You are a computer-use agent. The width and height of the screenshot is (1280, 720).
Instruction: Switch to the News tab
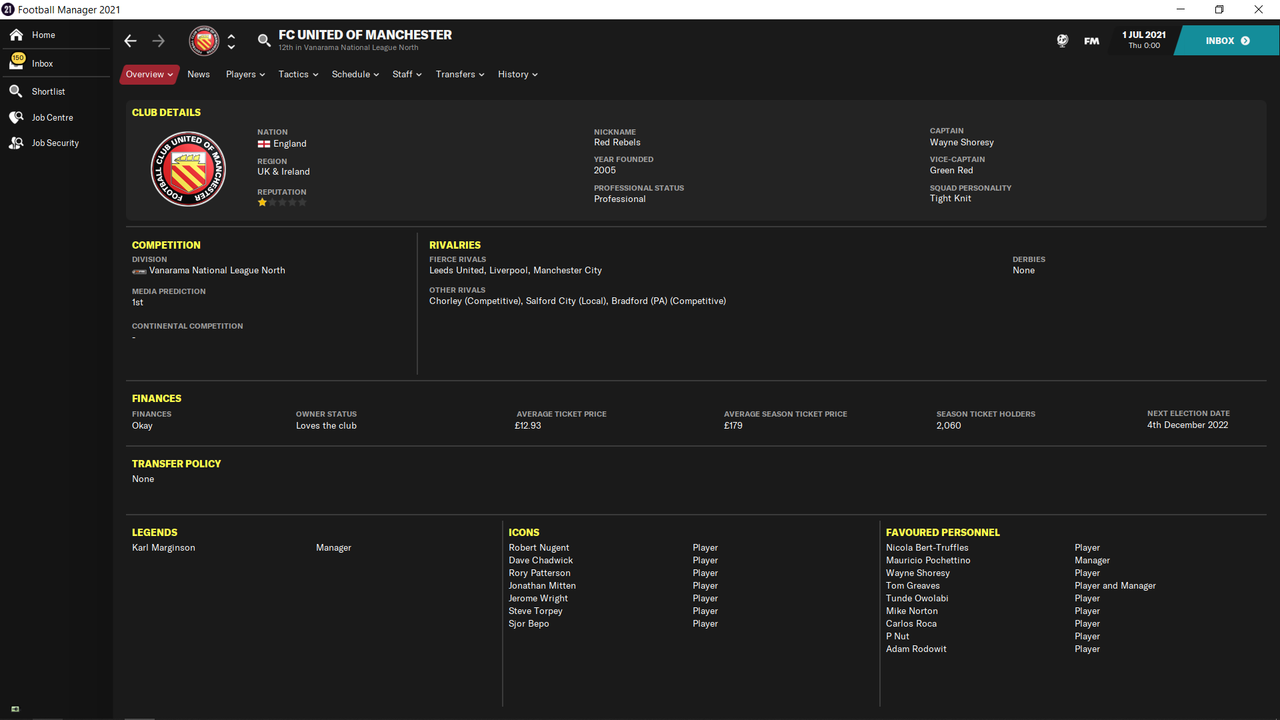tap(199, 74)
